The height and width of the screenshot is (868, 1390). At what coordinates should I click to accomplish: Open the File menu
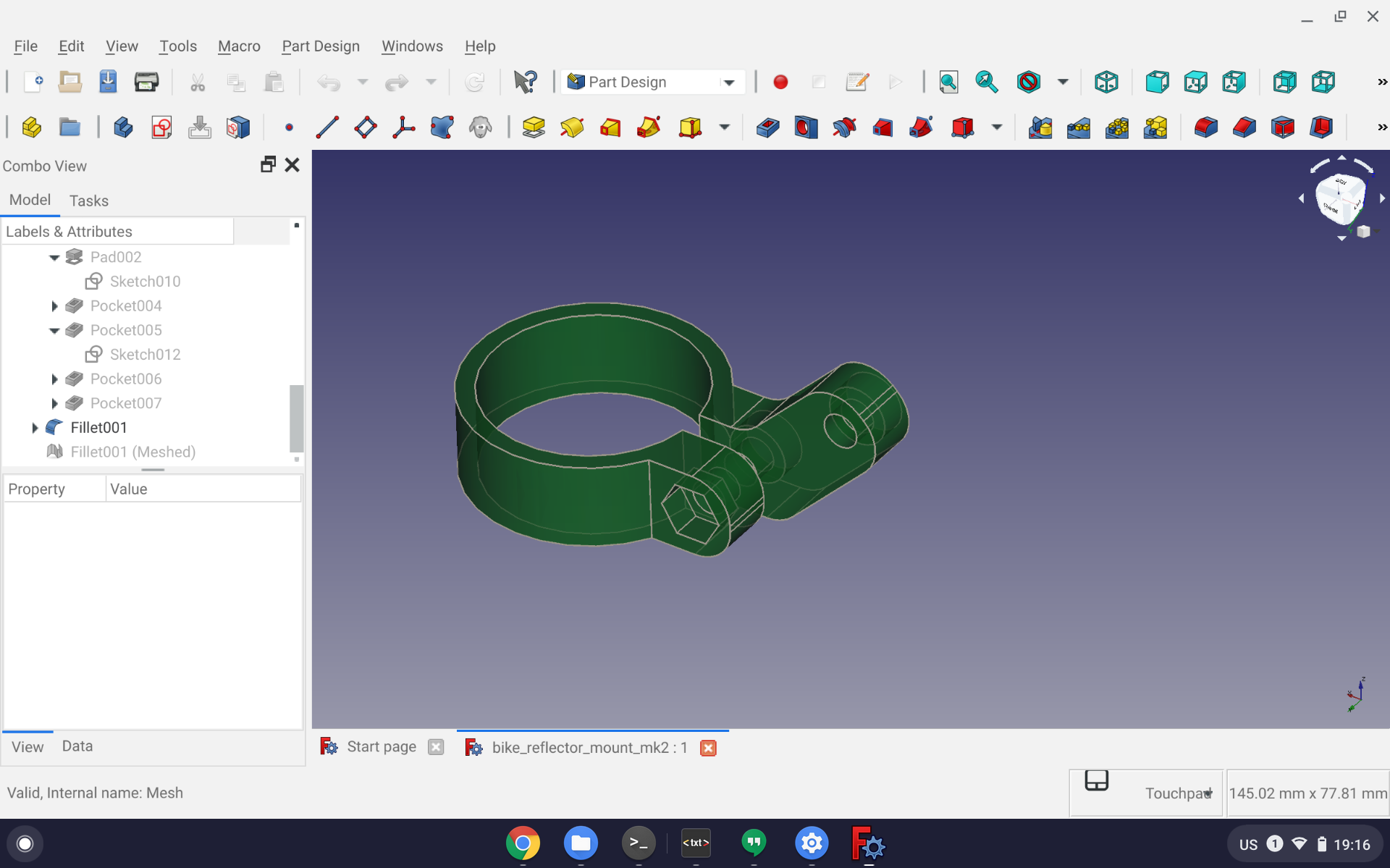(x=26, y=46)
